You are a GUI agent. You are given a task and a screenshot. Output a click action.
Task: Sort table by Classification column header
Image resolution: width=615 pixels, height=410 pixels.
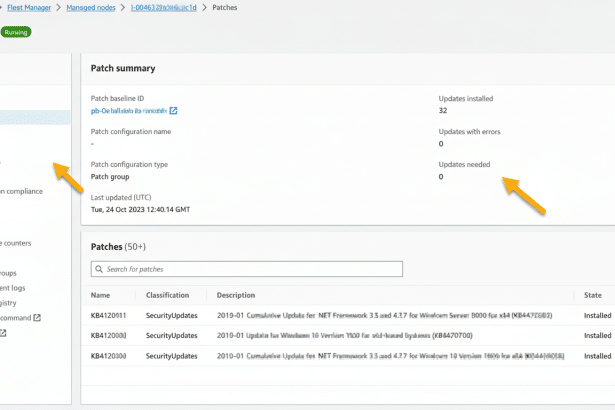[x=167, y=295]
